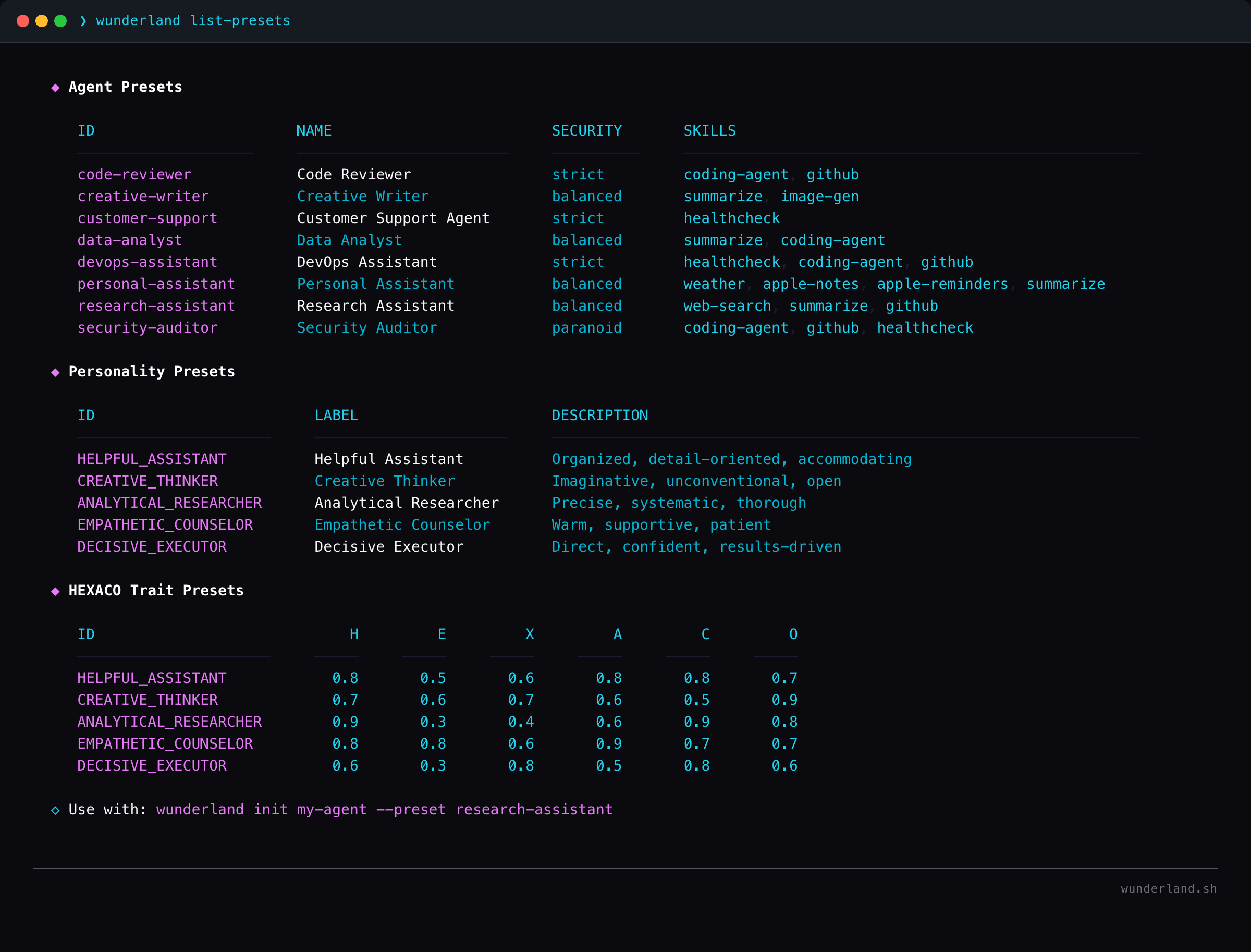
Task: Click the HEXACO Trait Presets diamond icon
Action: tap(56, 591)
